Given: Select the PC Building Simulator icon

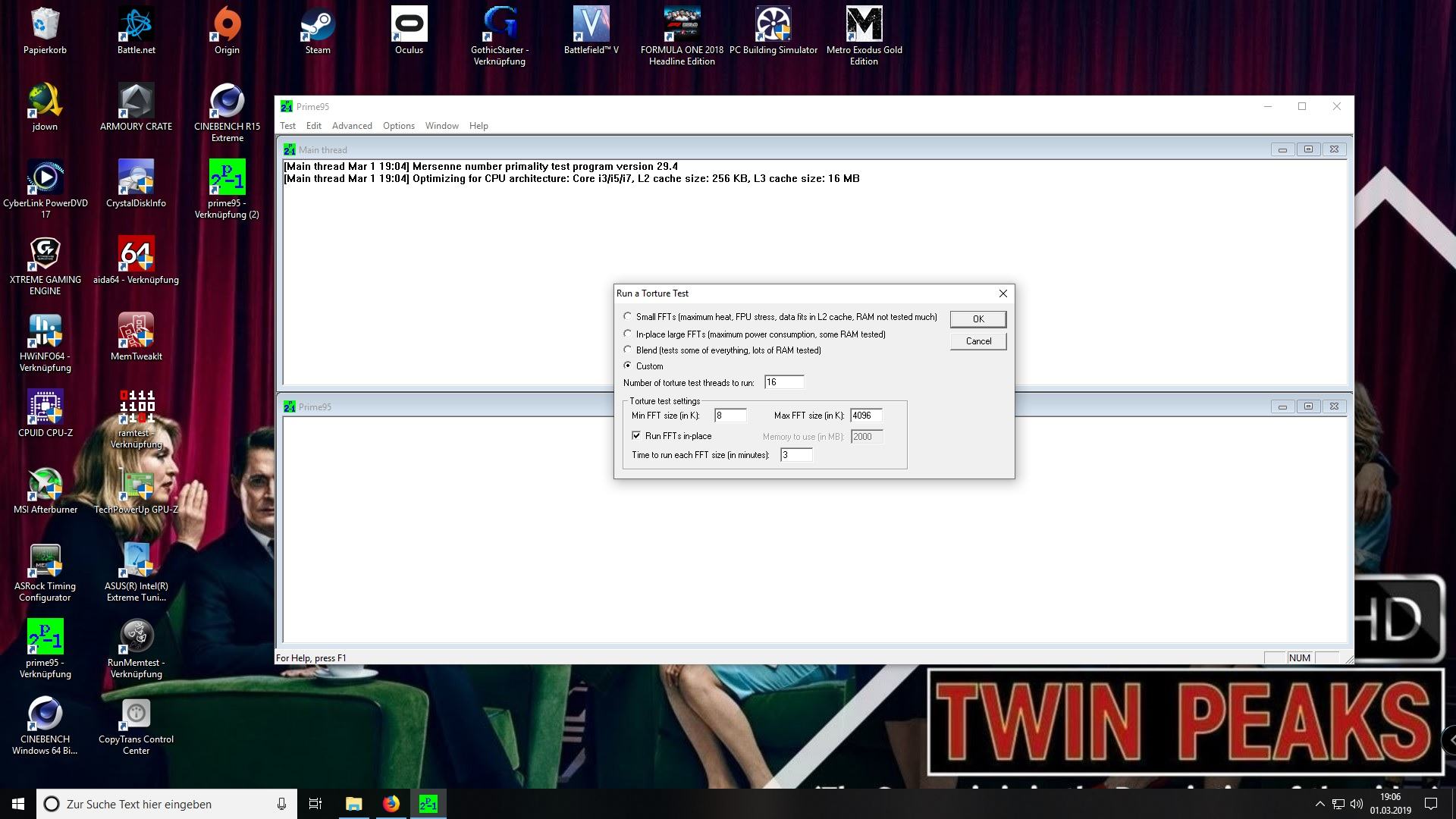Looking at the screenshot, I should coord(773,31).
